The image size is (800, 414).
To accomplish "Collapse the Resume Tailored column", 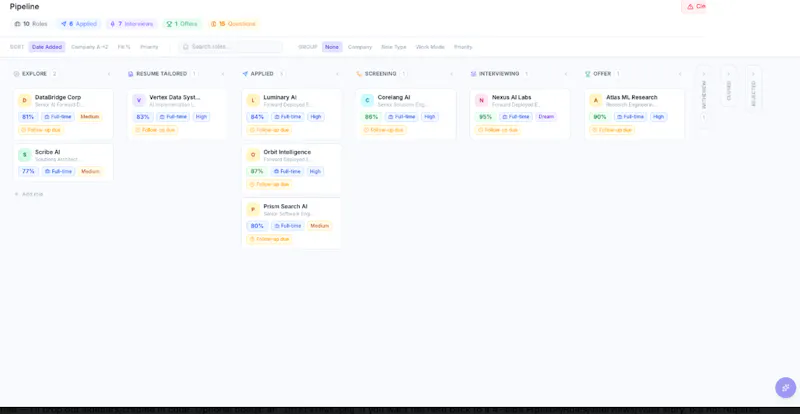I will point(223,74).
